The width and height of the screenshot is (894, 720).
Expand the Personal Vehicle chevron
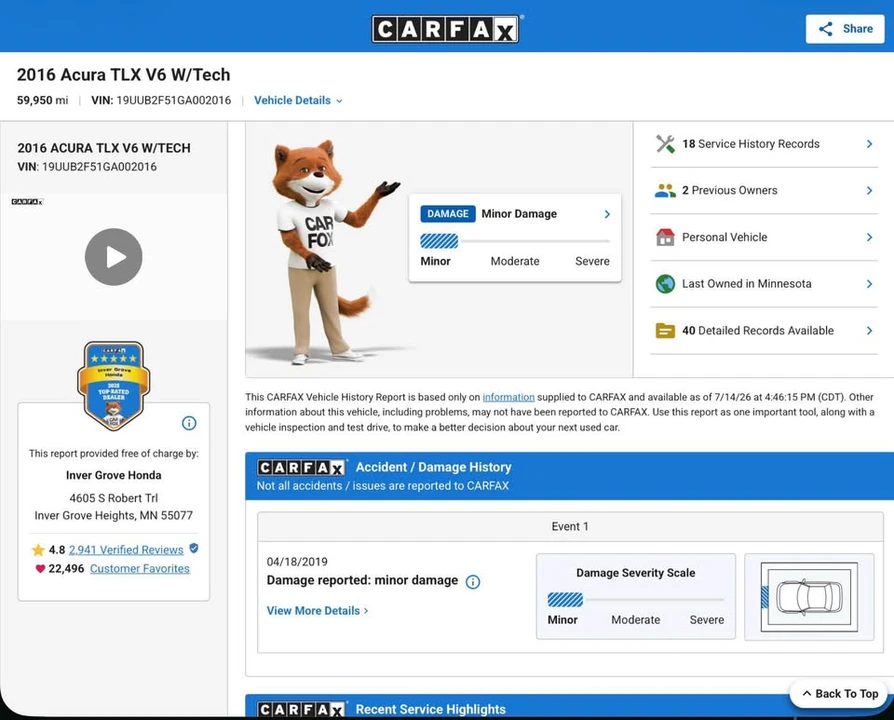pos(869,237)
